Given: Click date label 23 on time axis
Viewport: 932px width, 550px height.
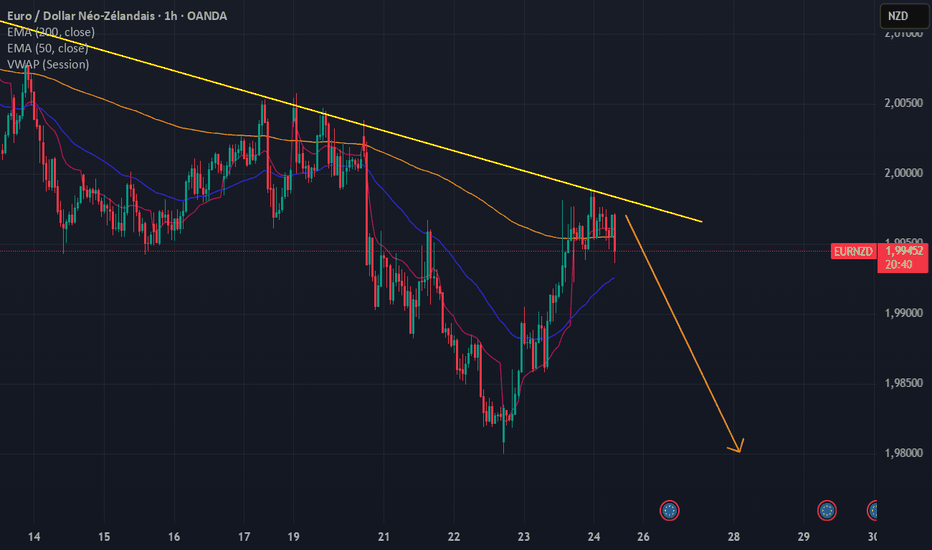Looking at the screenshot, I should coord(524,537).
